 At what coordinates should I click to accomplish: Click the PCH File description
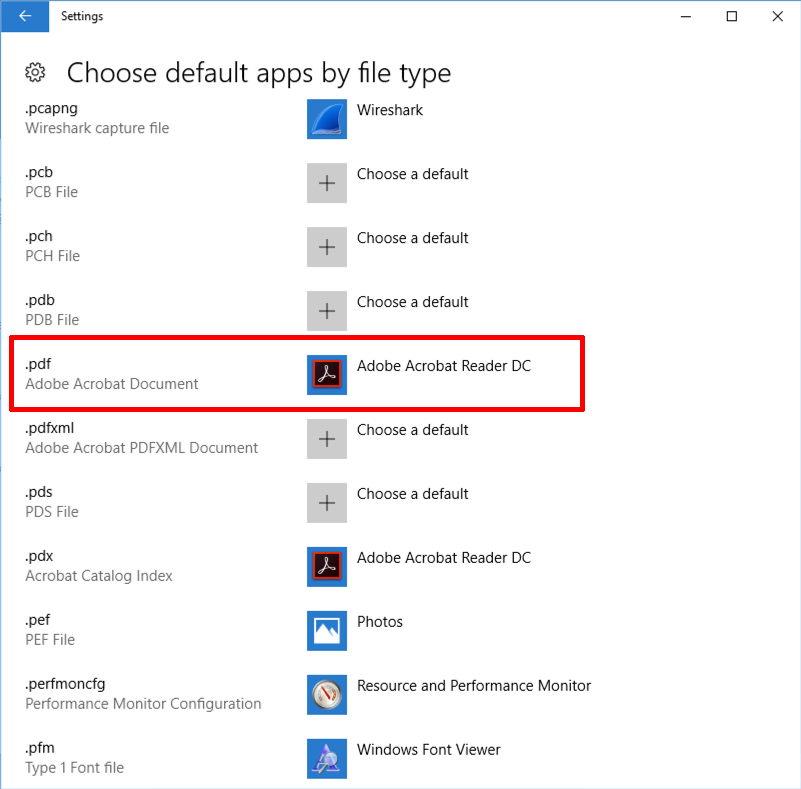coord(53,256)
